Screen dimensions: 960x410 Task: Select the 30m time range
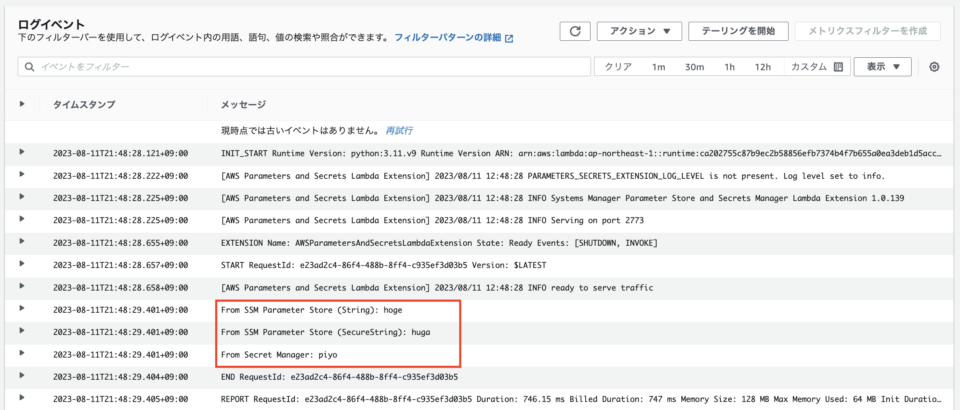tap(694, 67)
